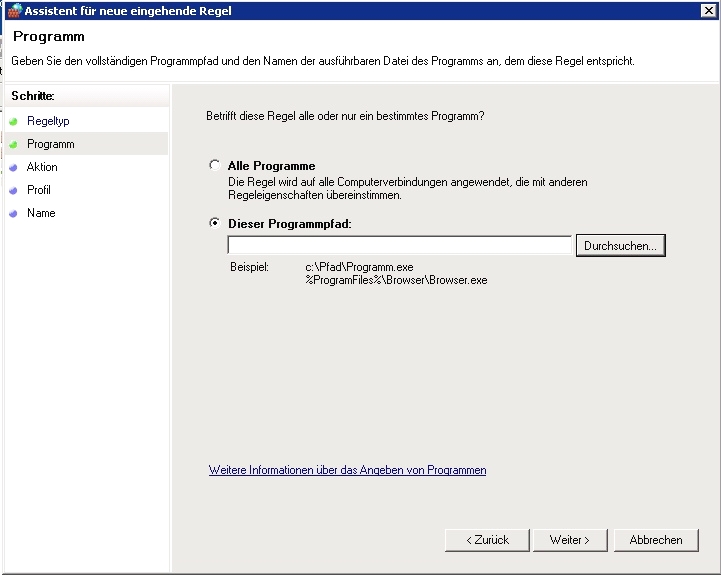This screenshot has width=721, height=575.
Task: Click example text '%ProgramFiles%\Browser\Browser.exe'
Action: pyautogui.click(x=396, y=280)
